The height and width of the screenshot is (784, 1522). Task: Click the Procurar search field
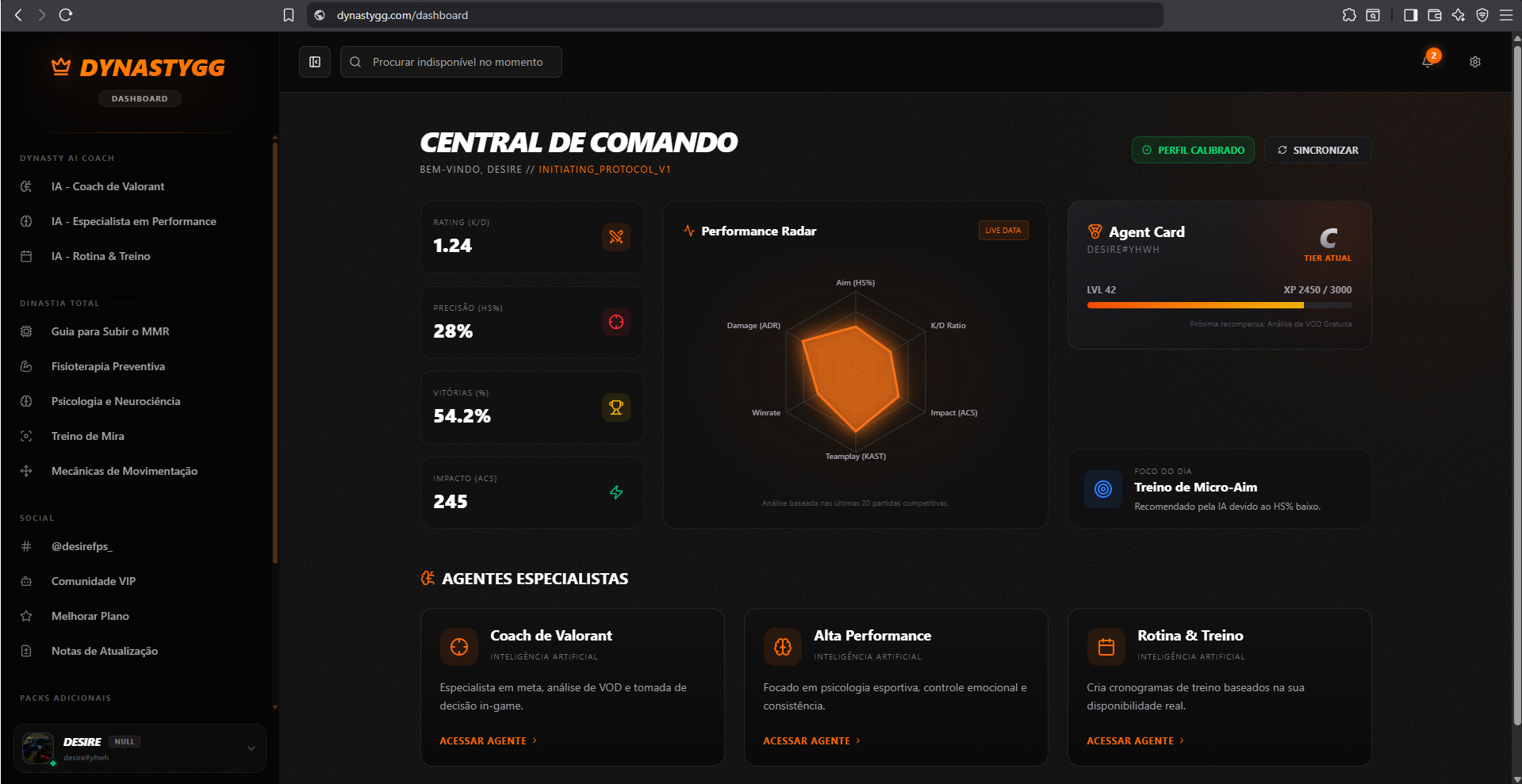[x=450, y=61]
